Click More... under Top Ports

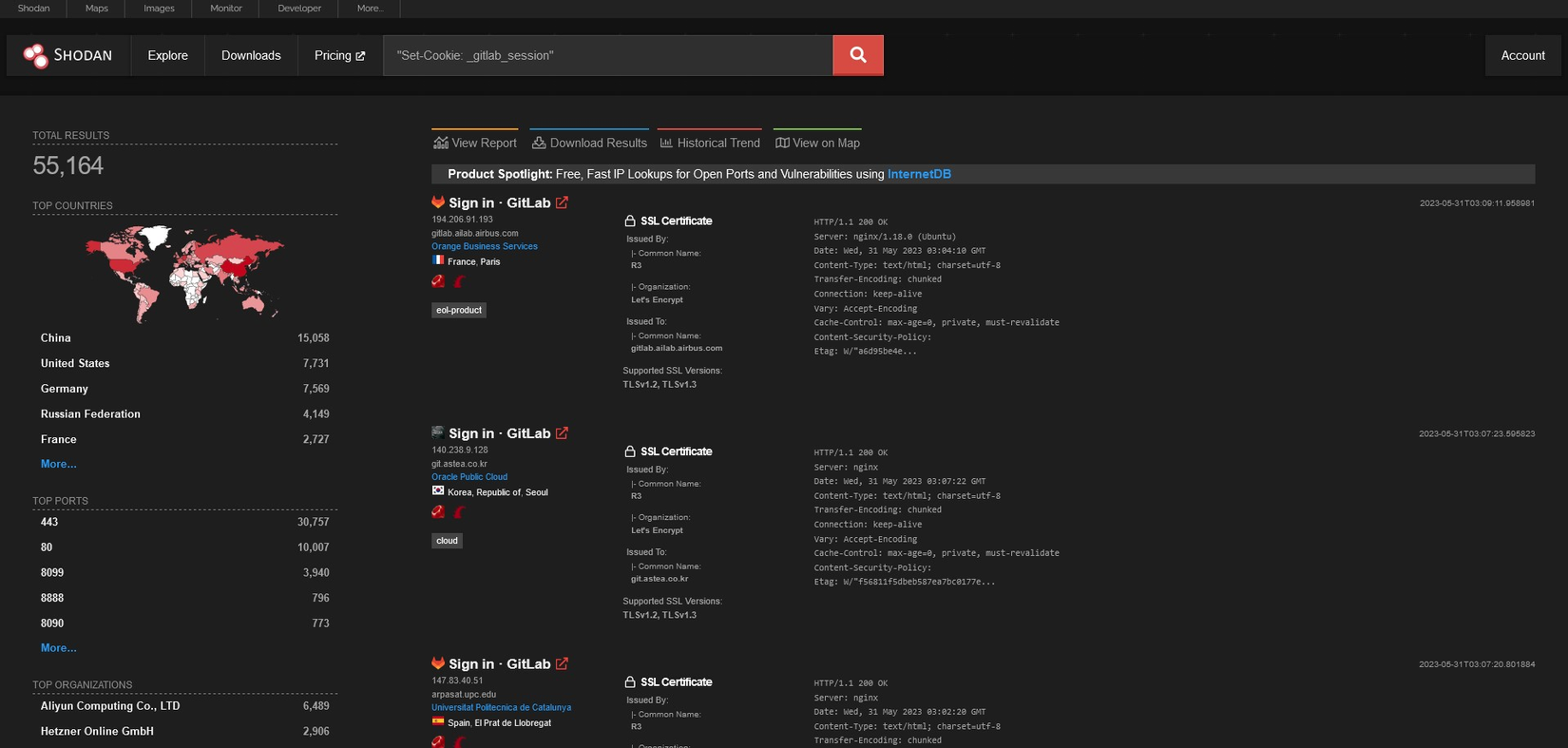(x=59, y=648)
